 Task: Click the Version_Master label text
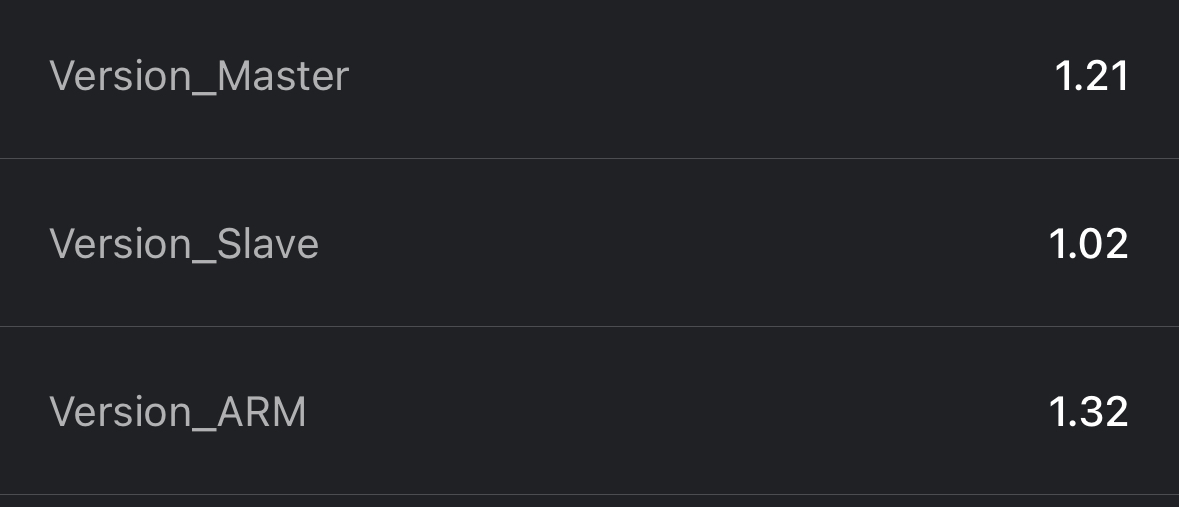[199, 77]
